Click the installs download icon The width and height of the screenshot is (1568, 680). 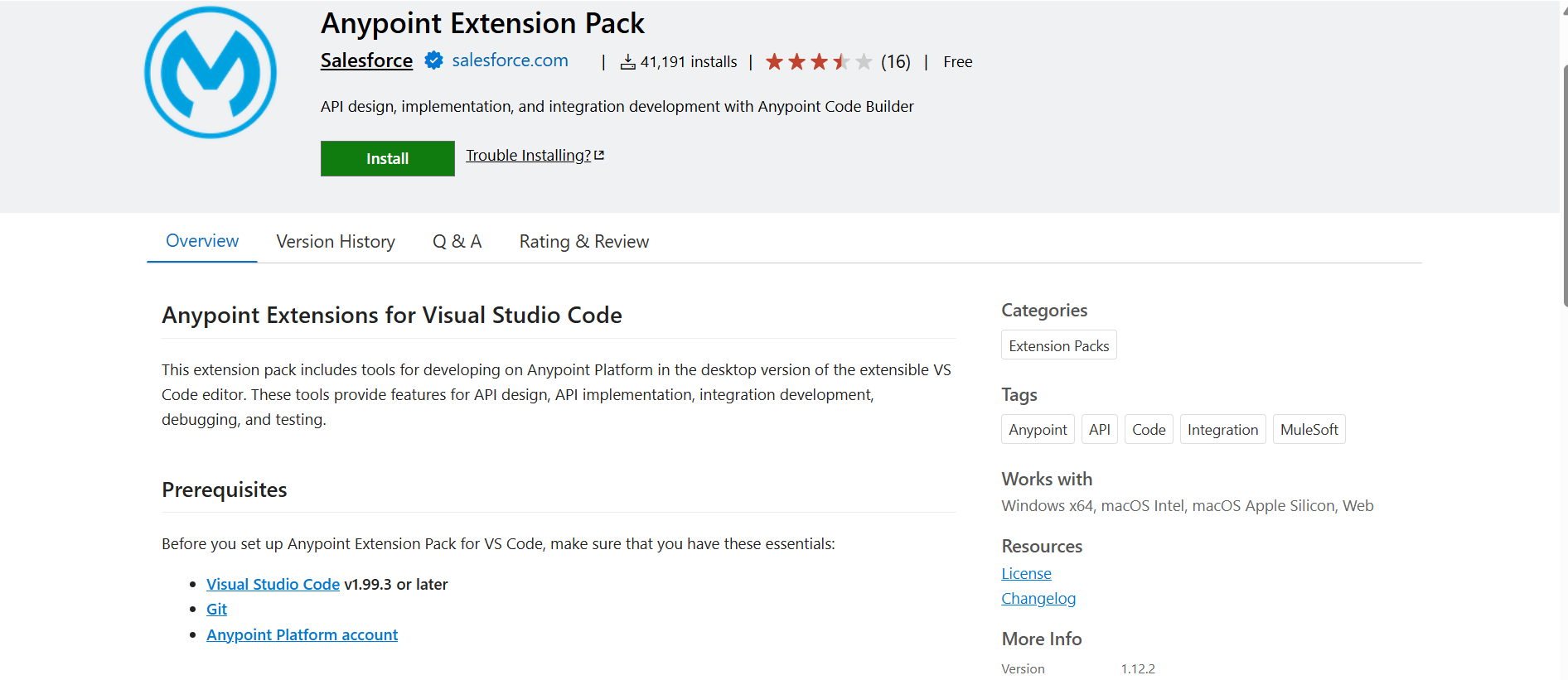click(628, 62)
